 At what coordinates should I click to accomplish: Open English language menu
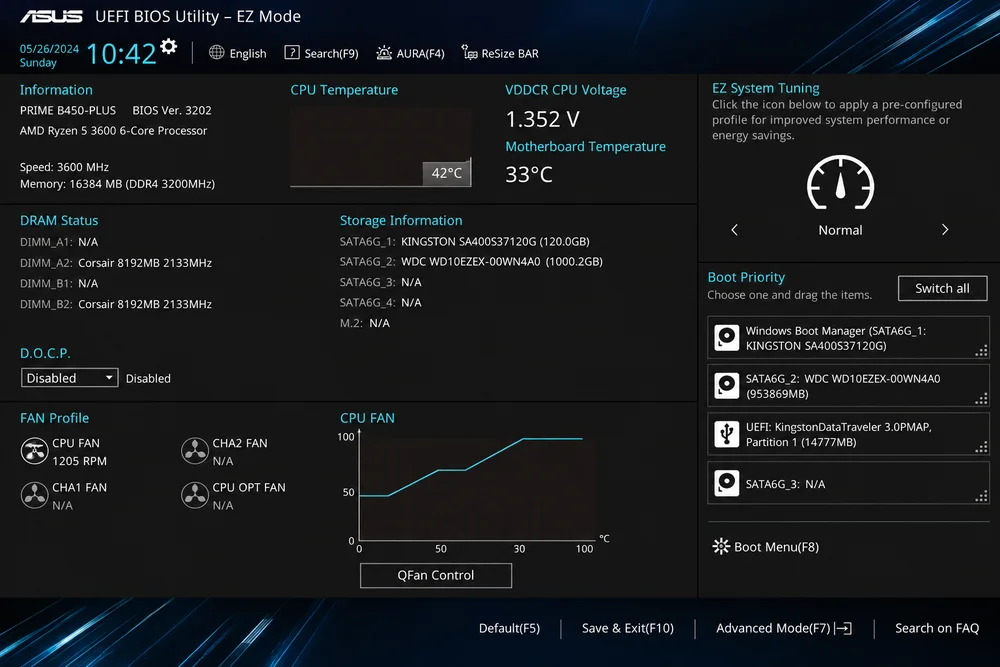[237, 53]
